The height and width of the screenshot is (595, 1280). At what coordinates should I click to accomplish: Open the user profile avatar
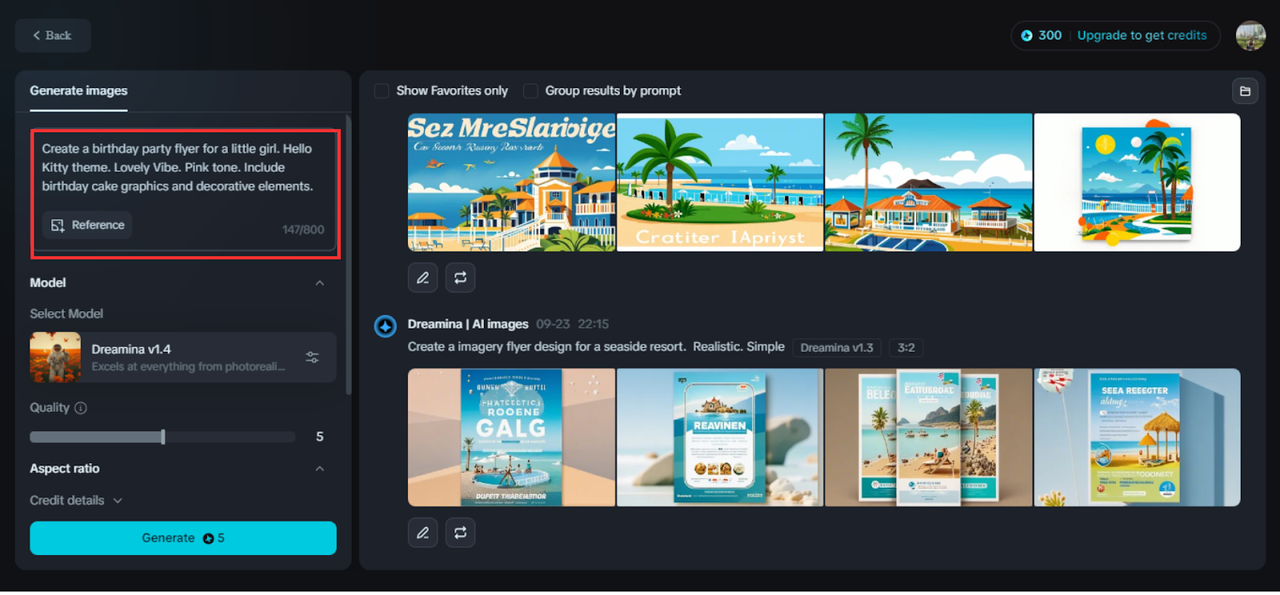click(x=1250, y=35)
